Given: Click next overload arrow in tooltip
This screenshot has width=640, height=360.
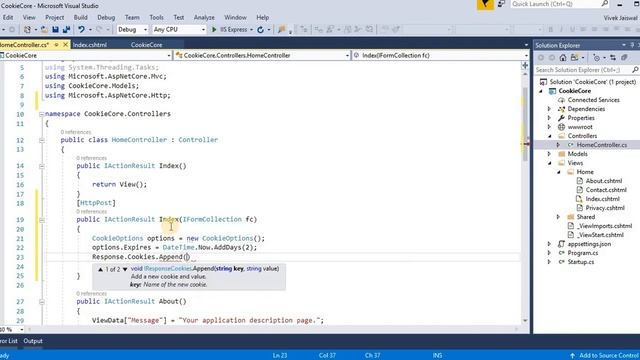Looking at the screenshot, I should tap(125, 269).
